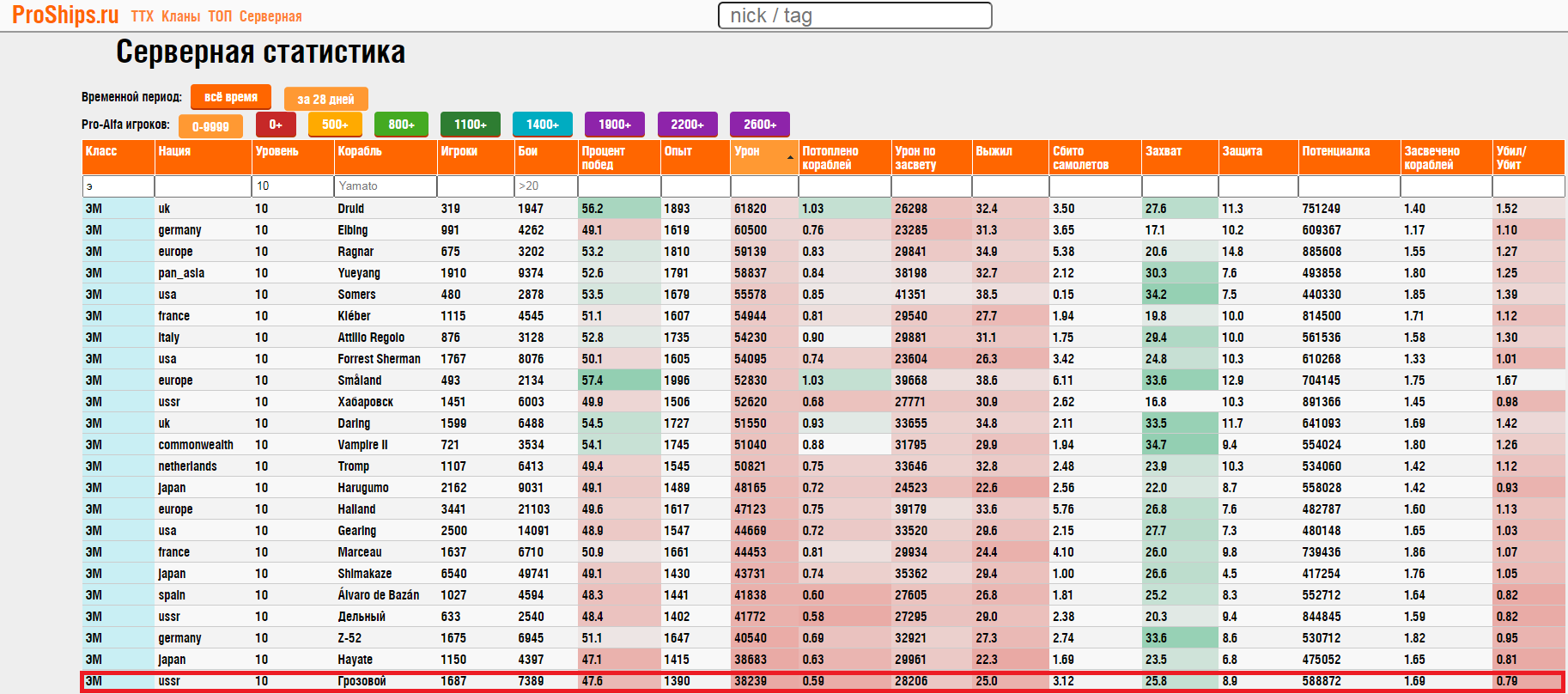Click the Корабль filter field 'Yamato'
Viewport: 1568px width, 694px height.
[386, 186]
